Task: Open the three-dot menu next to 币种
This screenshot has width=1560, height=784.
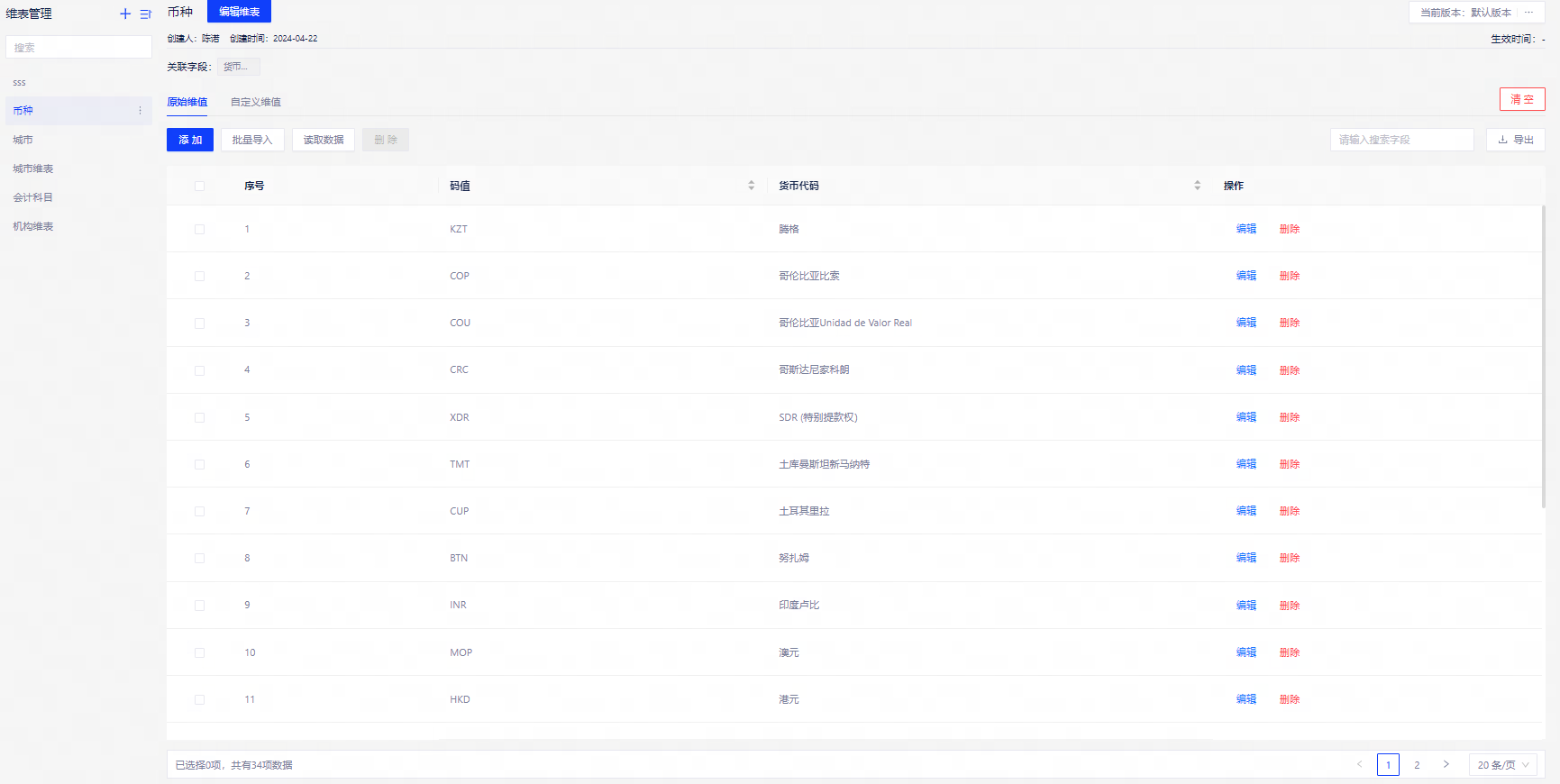Action: [140, 111]
